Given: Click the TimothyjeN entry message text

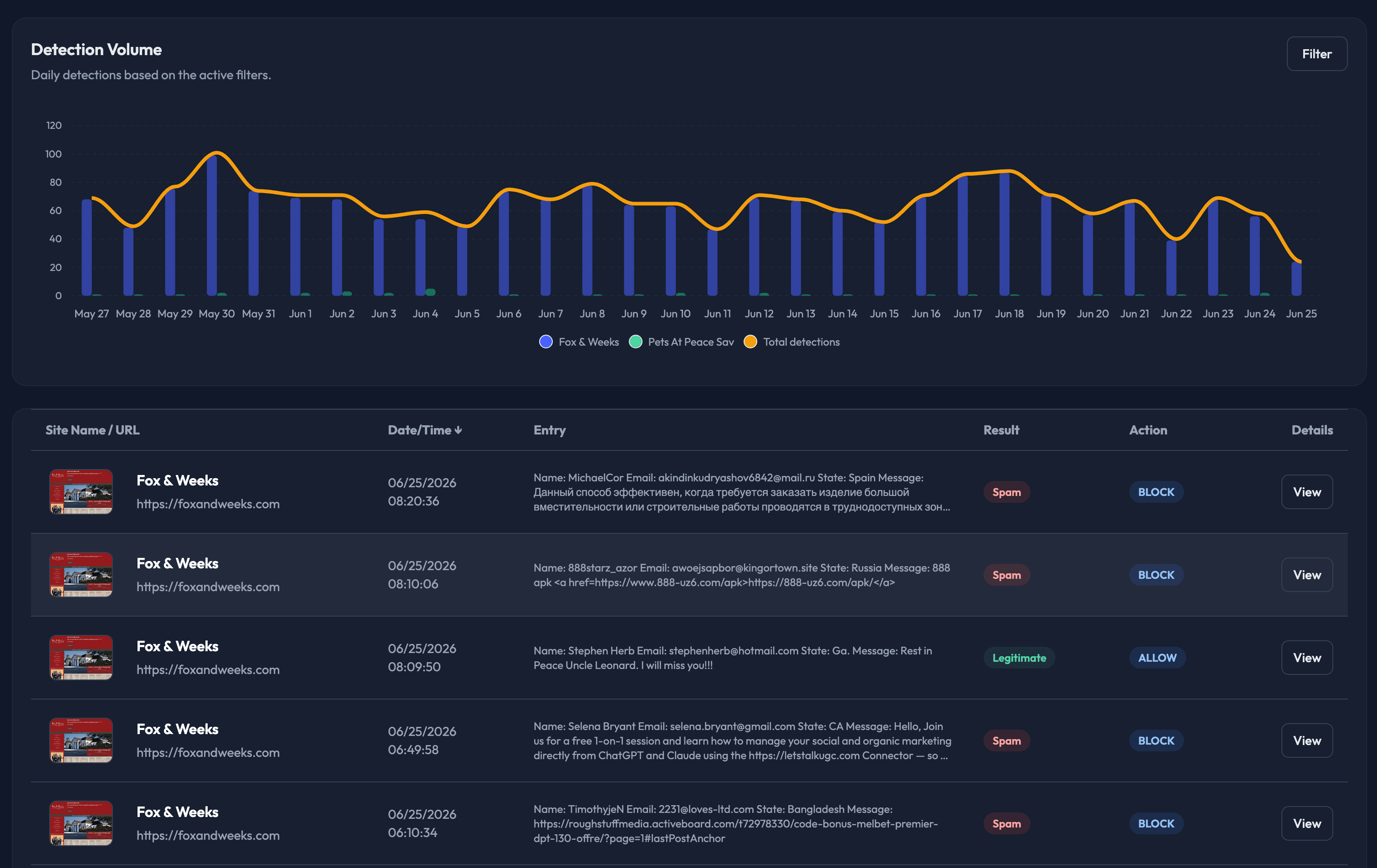Looking at the screenshot, I should pyautogui.click(x=735, y=823).
